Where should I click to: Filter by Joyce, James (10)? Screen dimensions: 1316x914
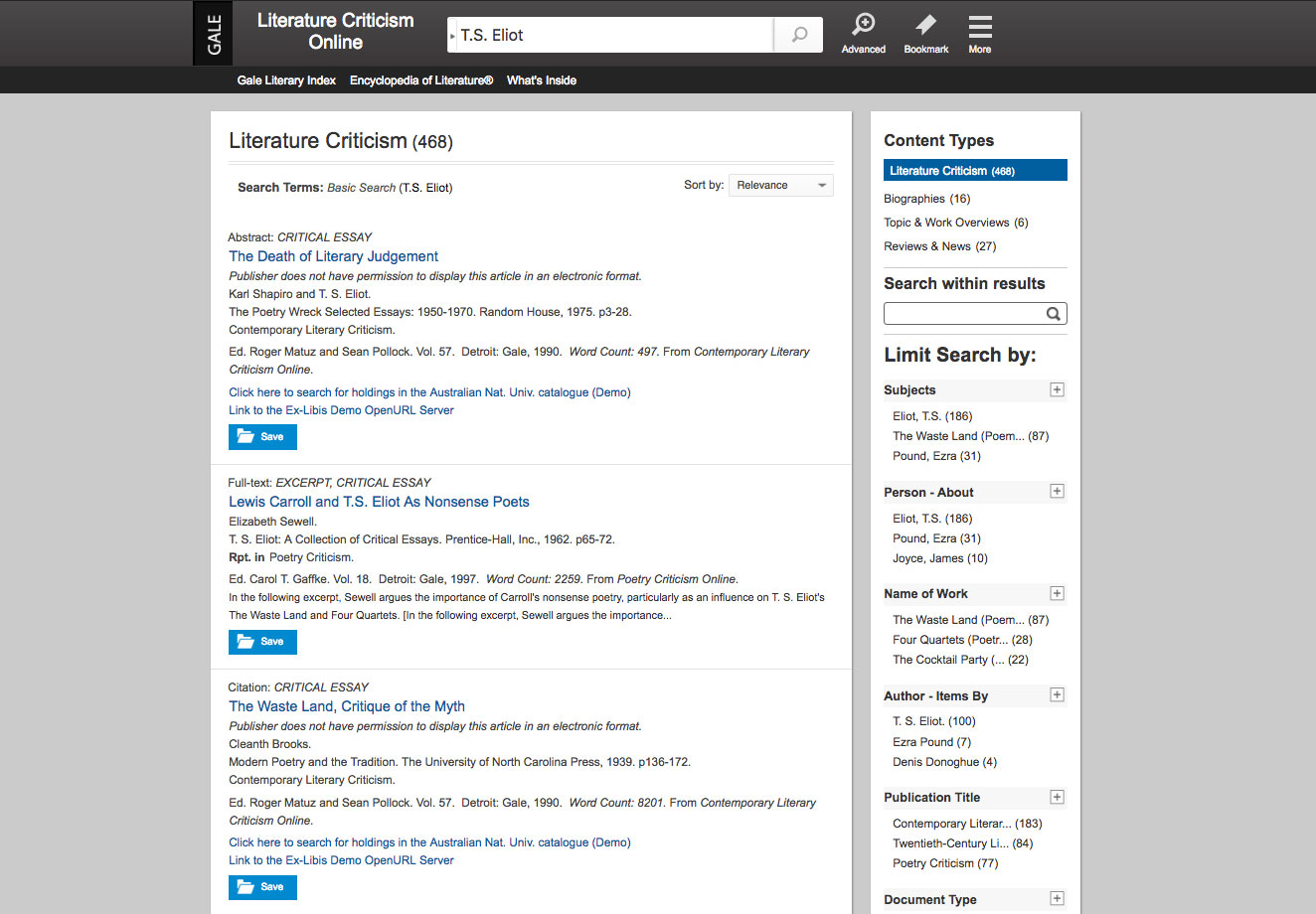coord(940,558)
